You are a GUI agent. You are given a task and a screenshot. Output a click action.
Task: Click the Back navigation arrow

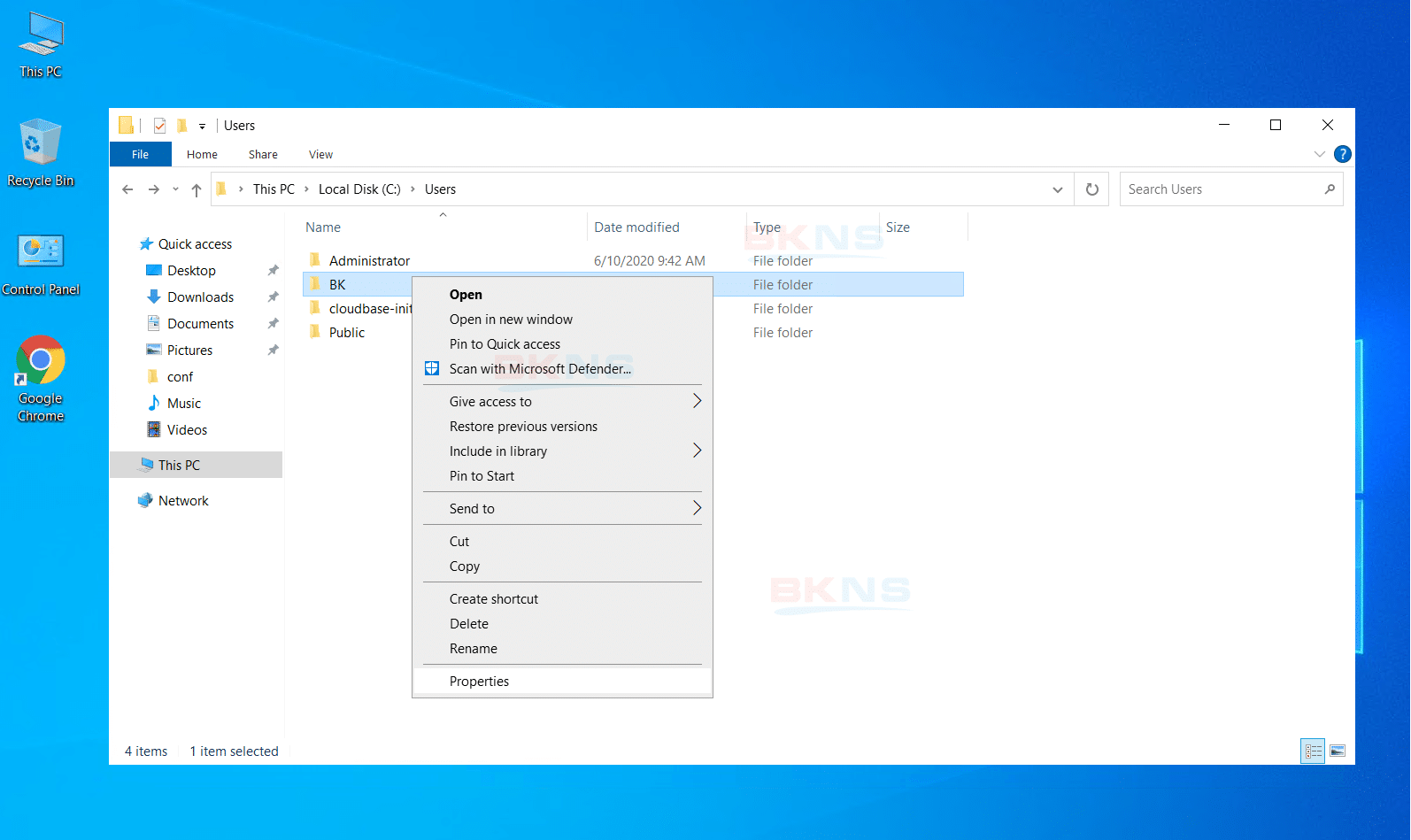coord(127,189)
